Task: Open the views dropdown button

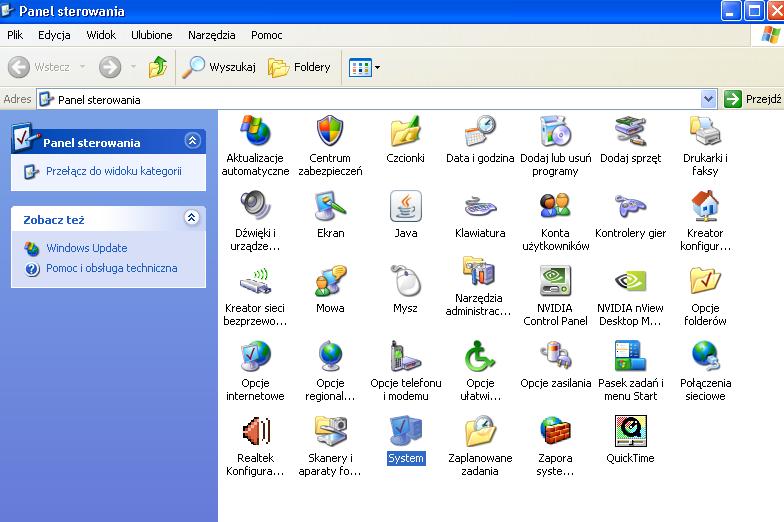Action: tap(364, 67)
